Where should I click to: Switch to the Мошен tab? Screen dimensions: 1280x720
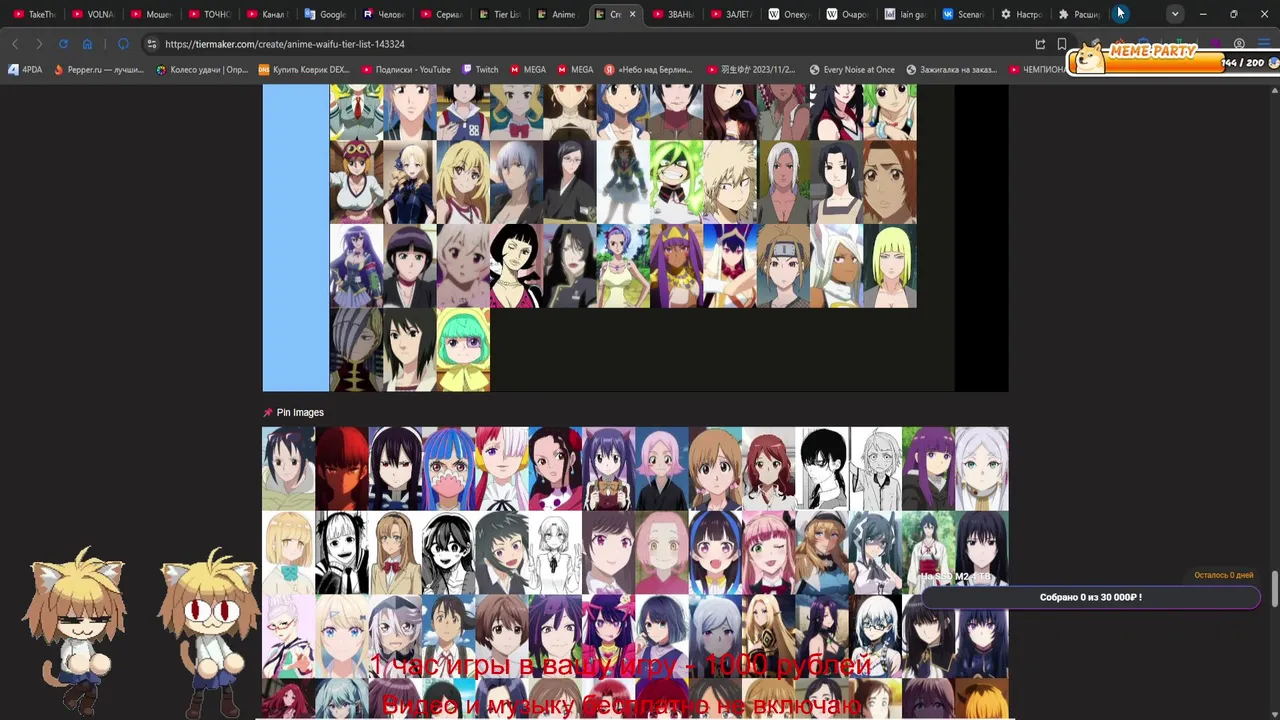(x=151, y=14)
